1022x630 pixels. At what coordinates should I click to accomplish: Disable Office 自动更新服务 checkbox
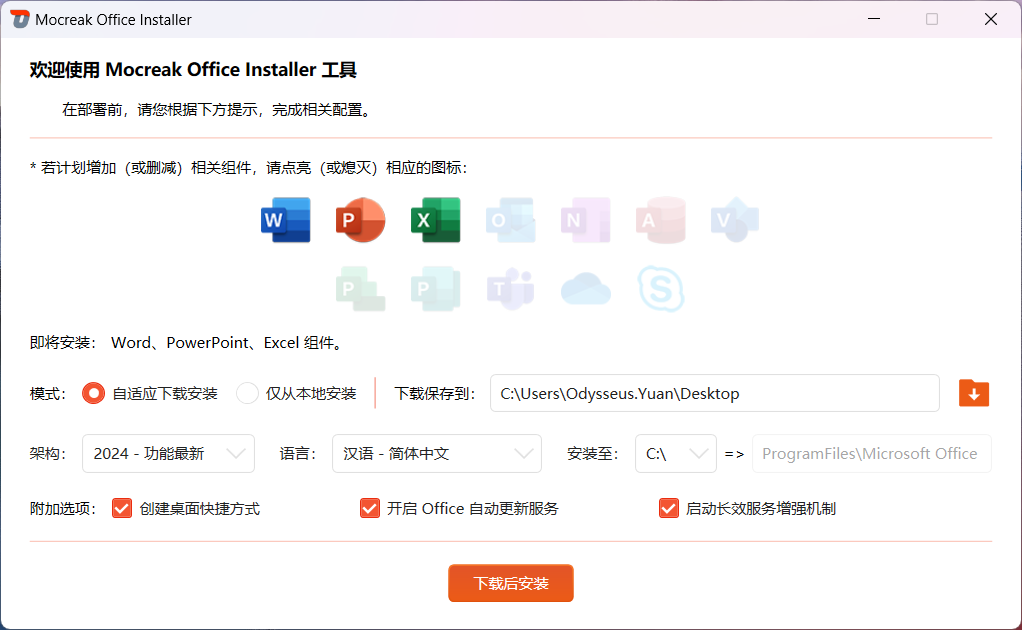click(x=369, y=508)
